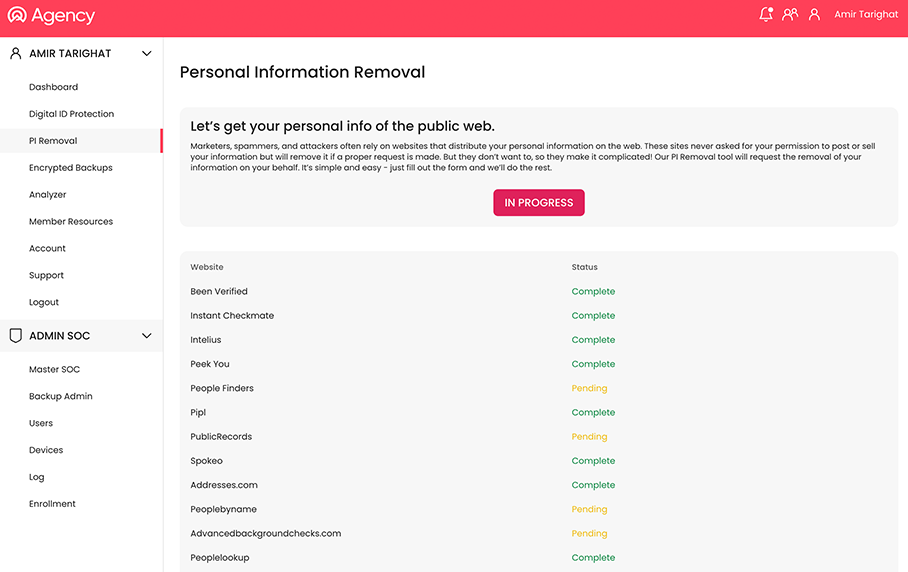The height and width of the screenshot is (572, 908).
Task: Open Dashboard from the sidebar
Action: click(x=53, y=87)
